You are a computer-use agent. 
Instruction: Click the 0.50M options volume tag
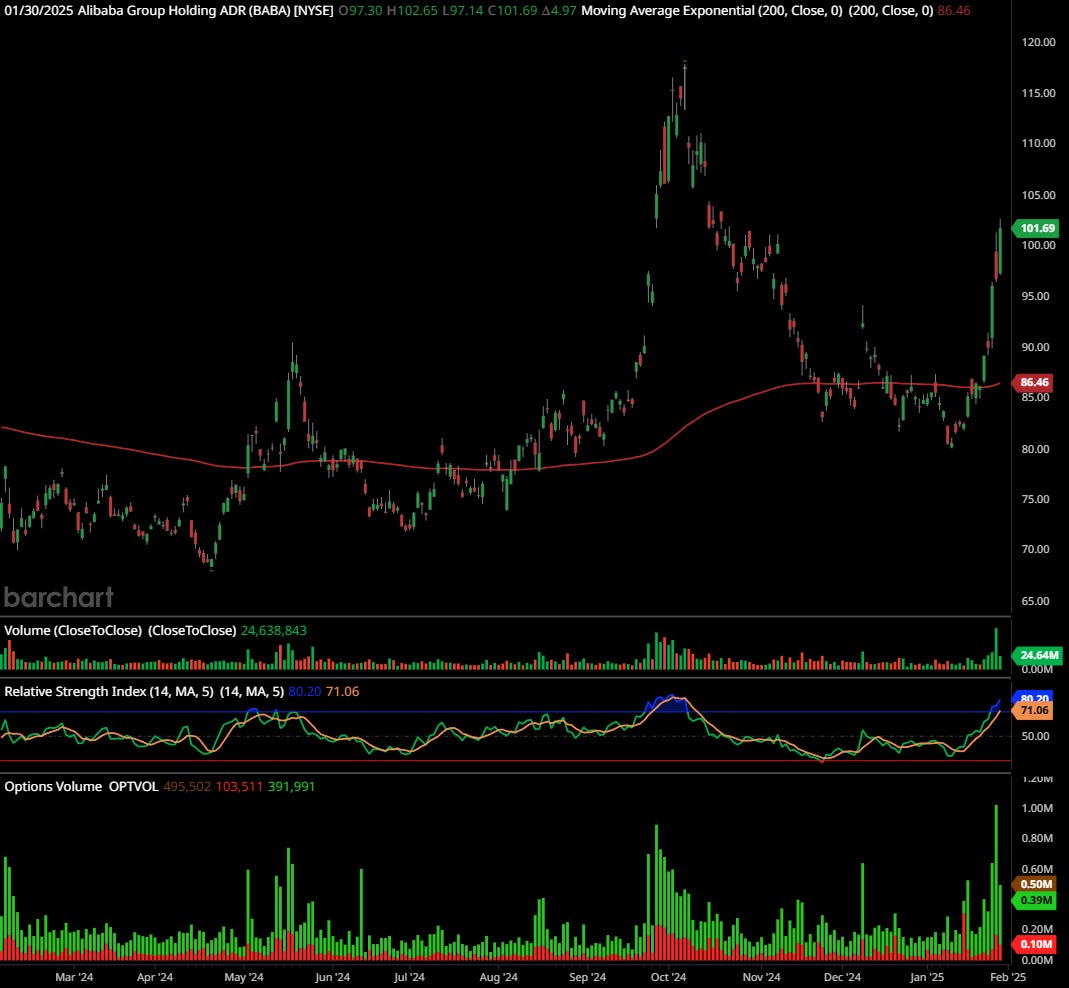(x=1035, y=884)
